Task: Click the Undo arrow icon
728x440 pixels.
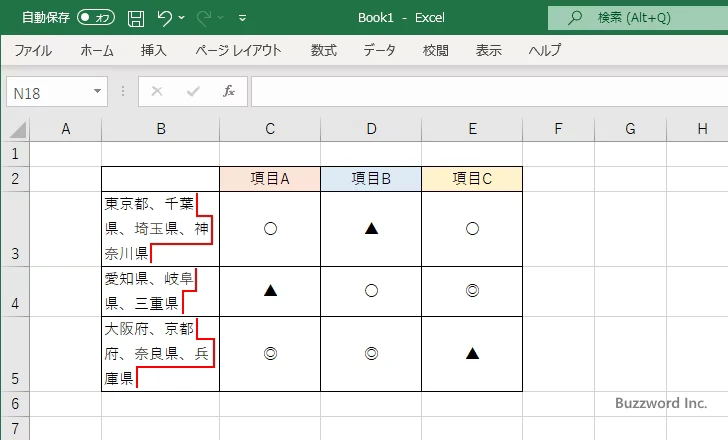Action: point(166,17)
